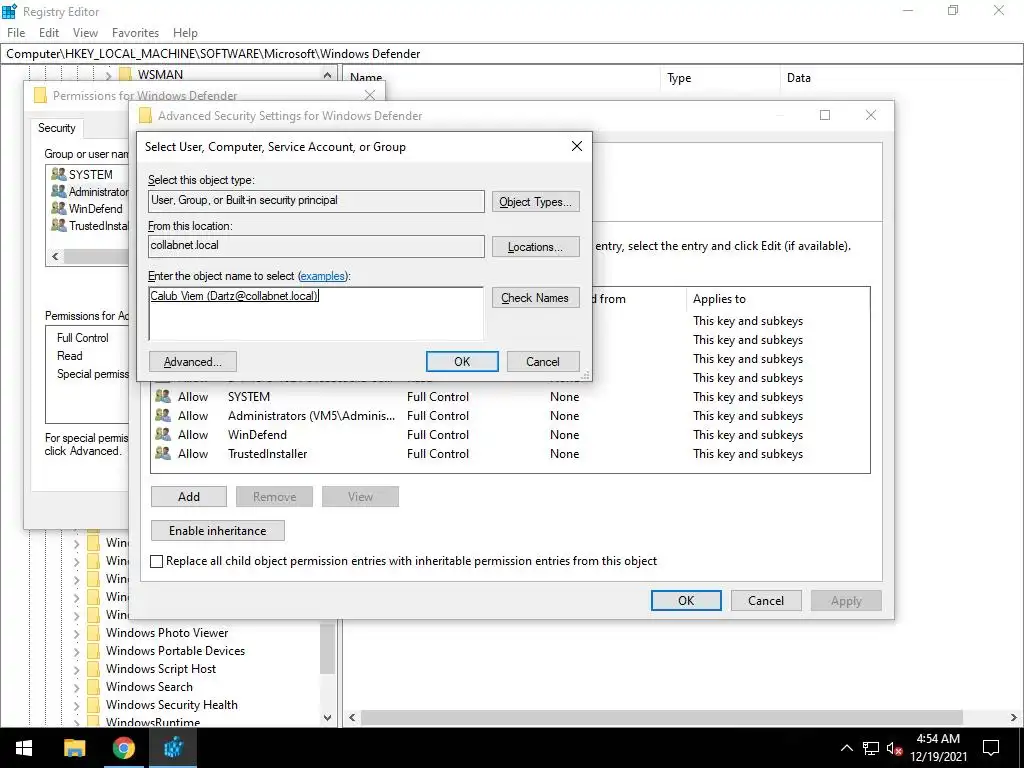Select the WindowsRuntime tree key

153,722
